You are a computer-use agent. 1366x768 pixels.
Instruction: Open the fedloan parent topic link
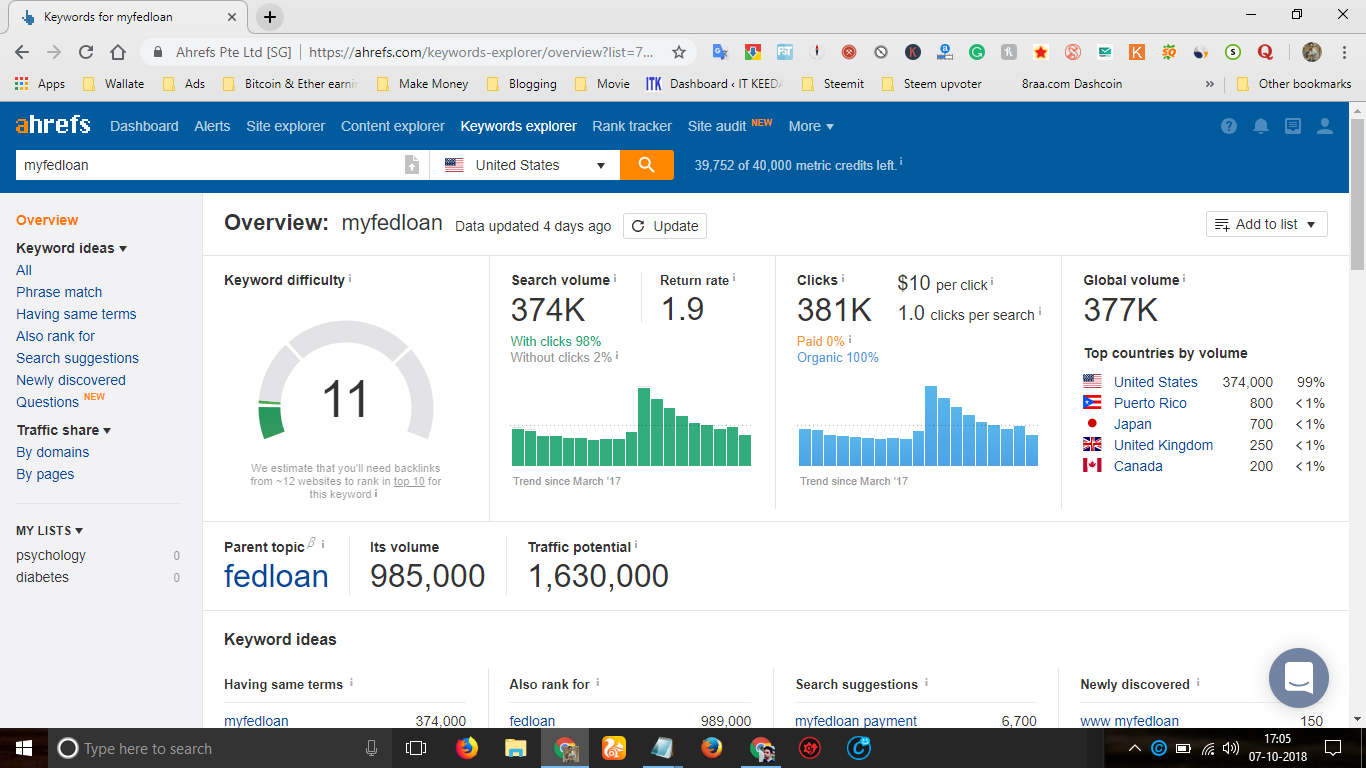point(276,576)
